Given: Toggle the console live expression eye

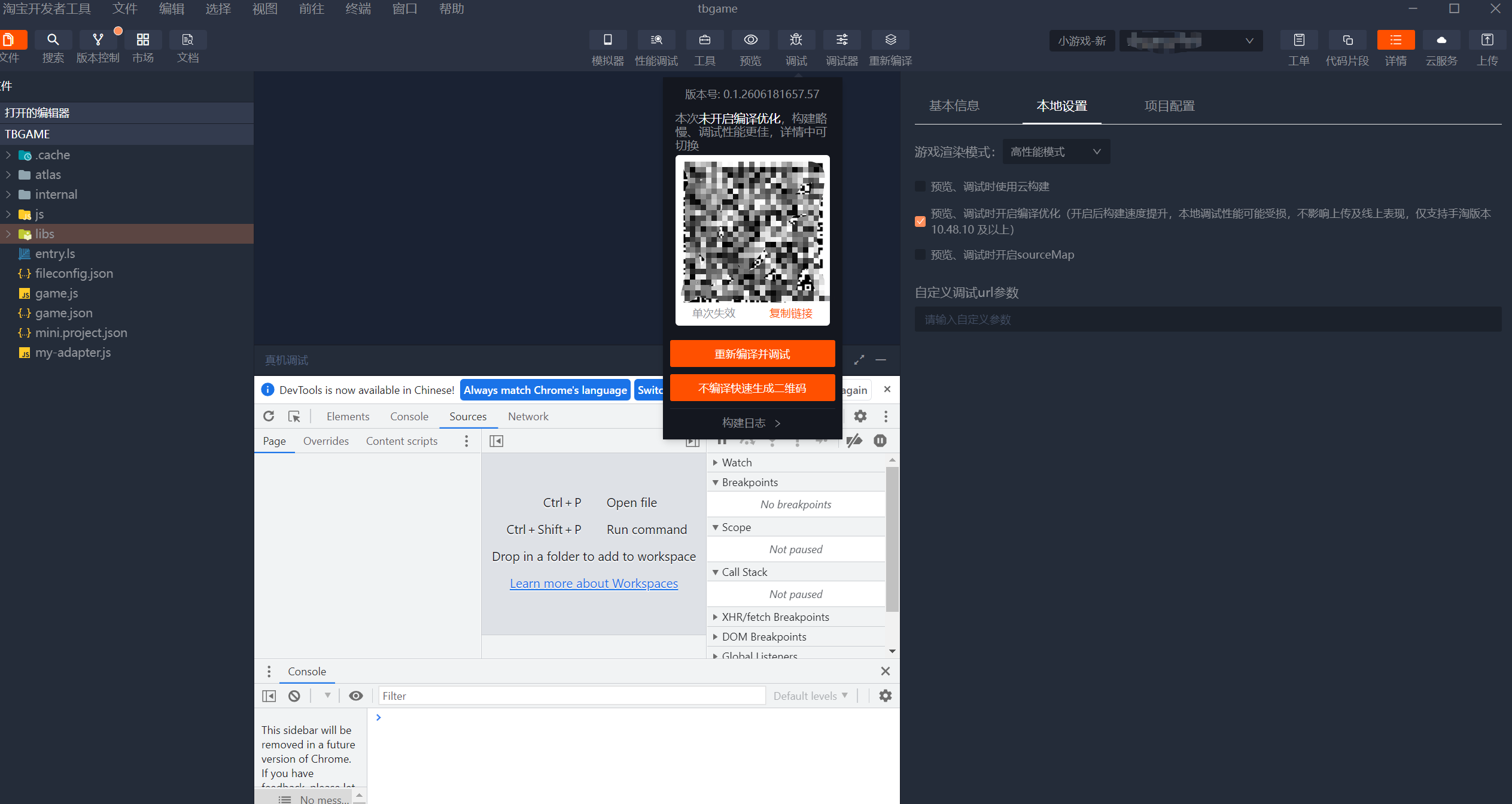Looking at the screenshot, I should 356,696.
